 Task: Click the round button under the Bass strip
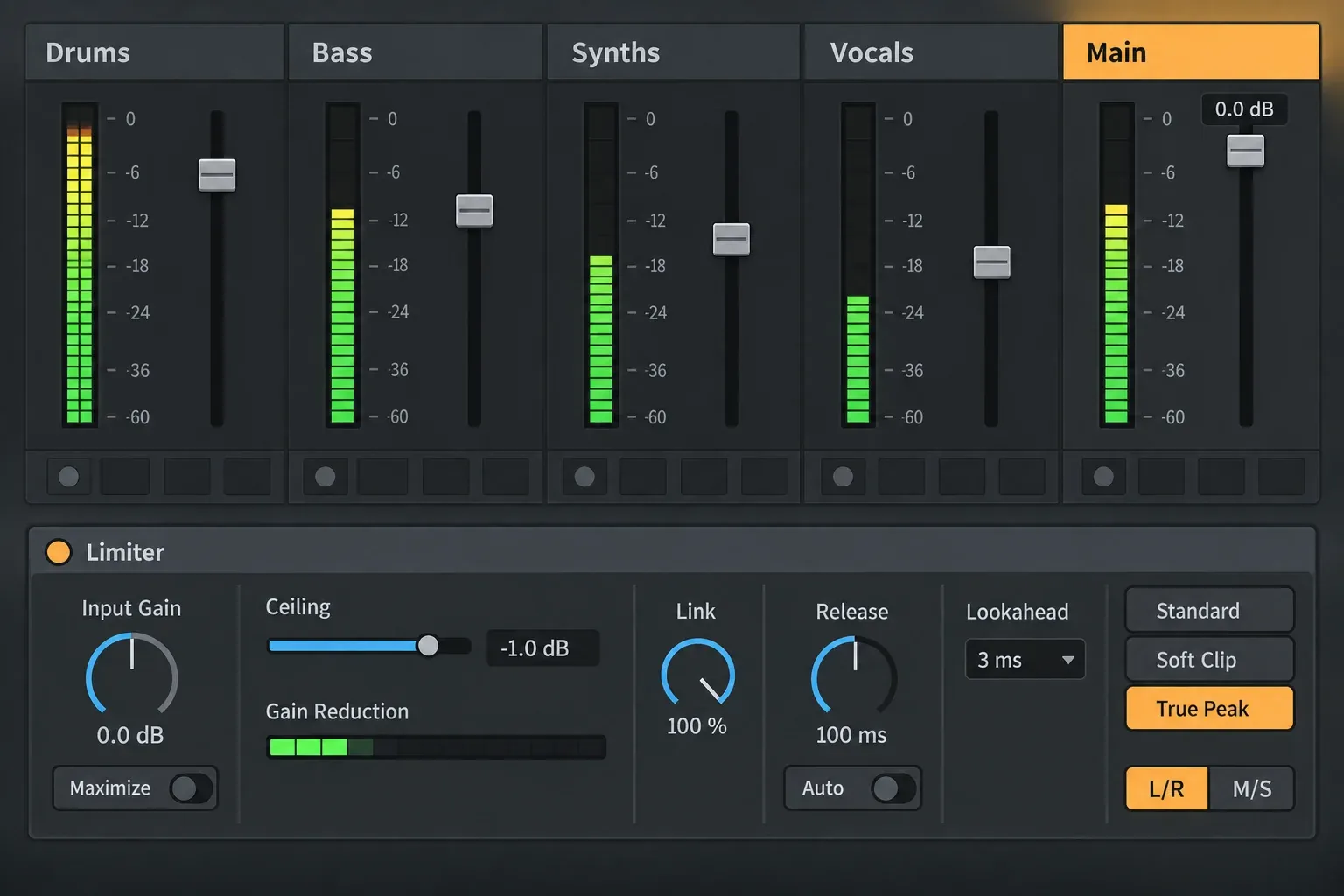tap(325, 477)
